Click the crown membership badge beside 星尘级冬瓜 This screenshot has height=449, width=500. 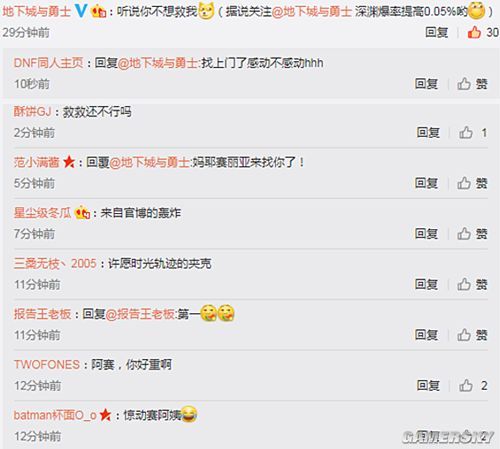pyautogui.click(x=82, y=213)
